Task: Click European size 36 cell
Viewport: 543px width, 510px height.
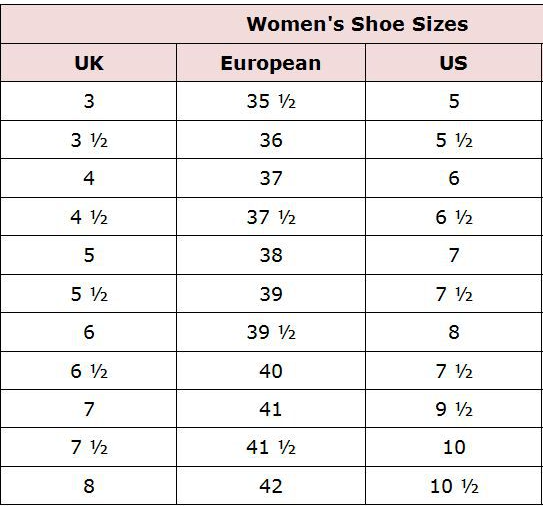Action: [271, 140]
